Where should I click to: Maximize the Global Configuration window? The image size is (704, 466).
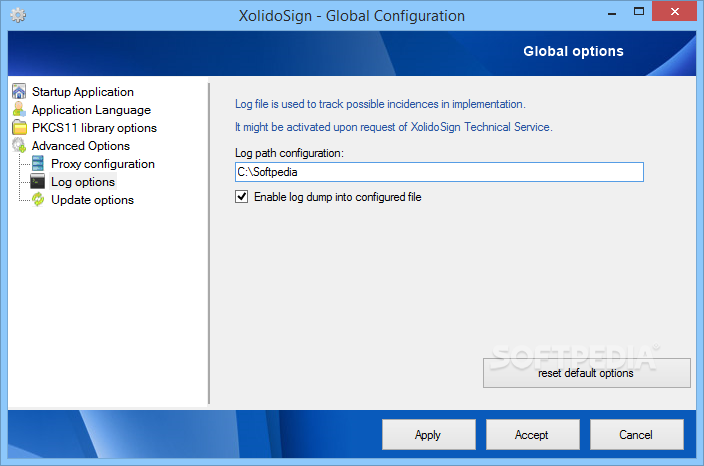(x=638, y=12)
